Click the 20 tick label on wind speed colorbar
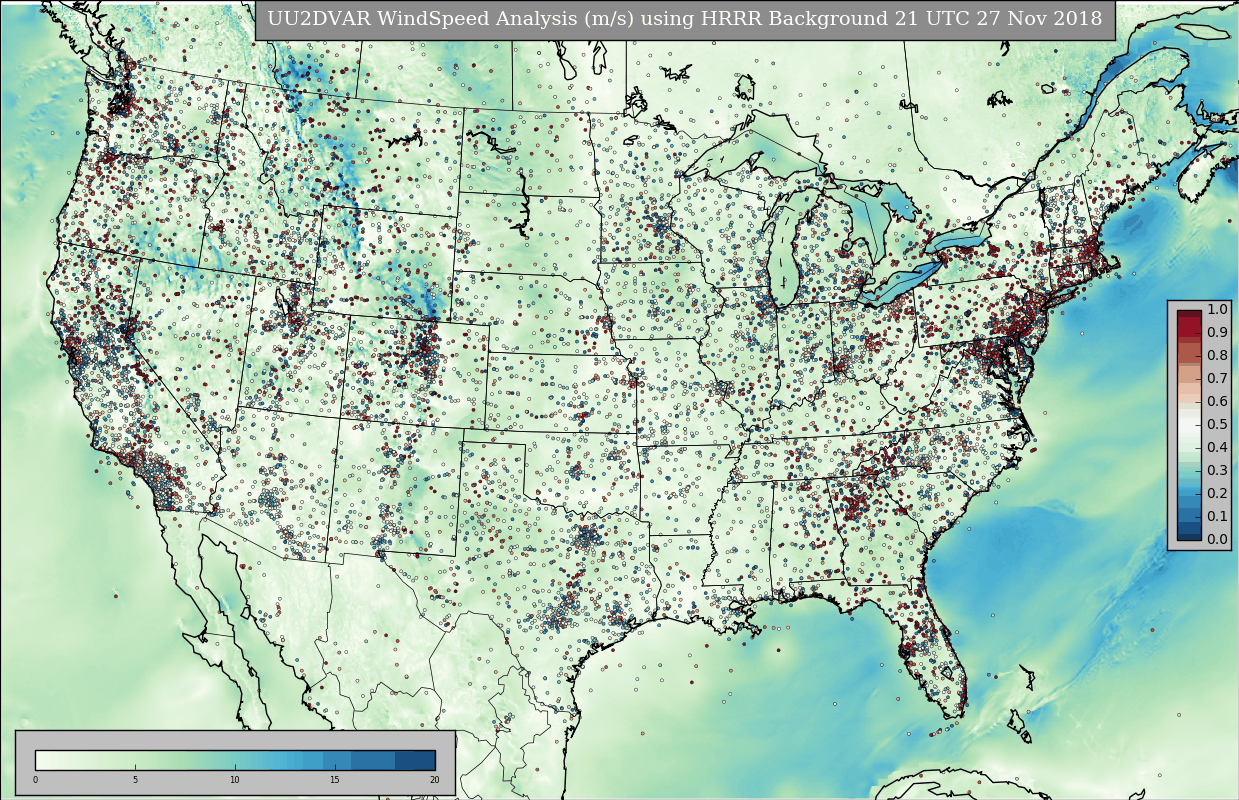 click(x=434, y=780)
